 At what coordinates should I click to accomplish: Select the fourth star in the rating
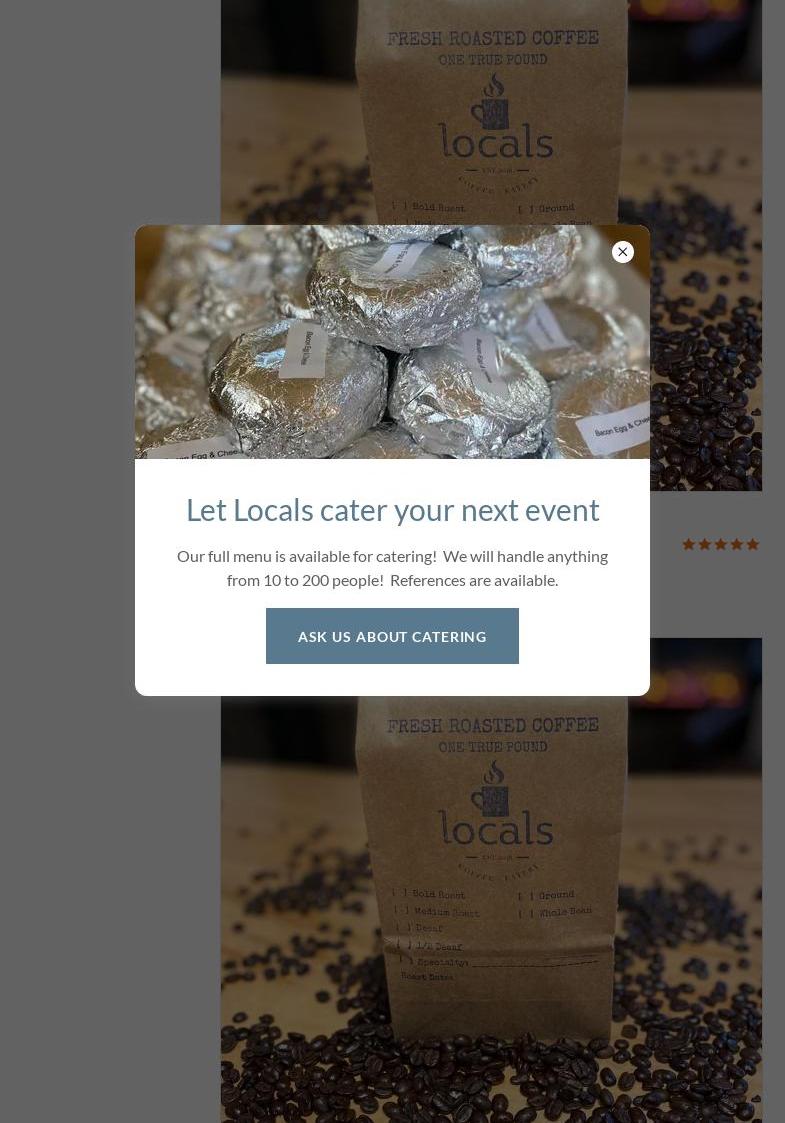point(736,544)
